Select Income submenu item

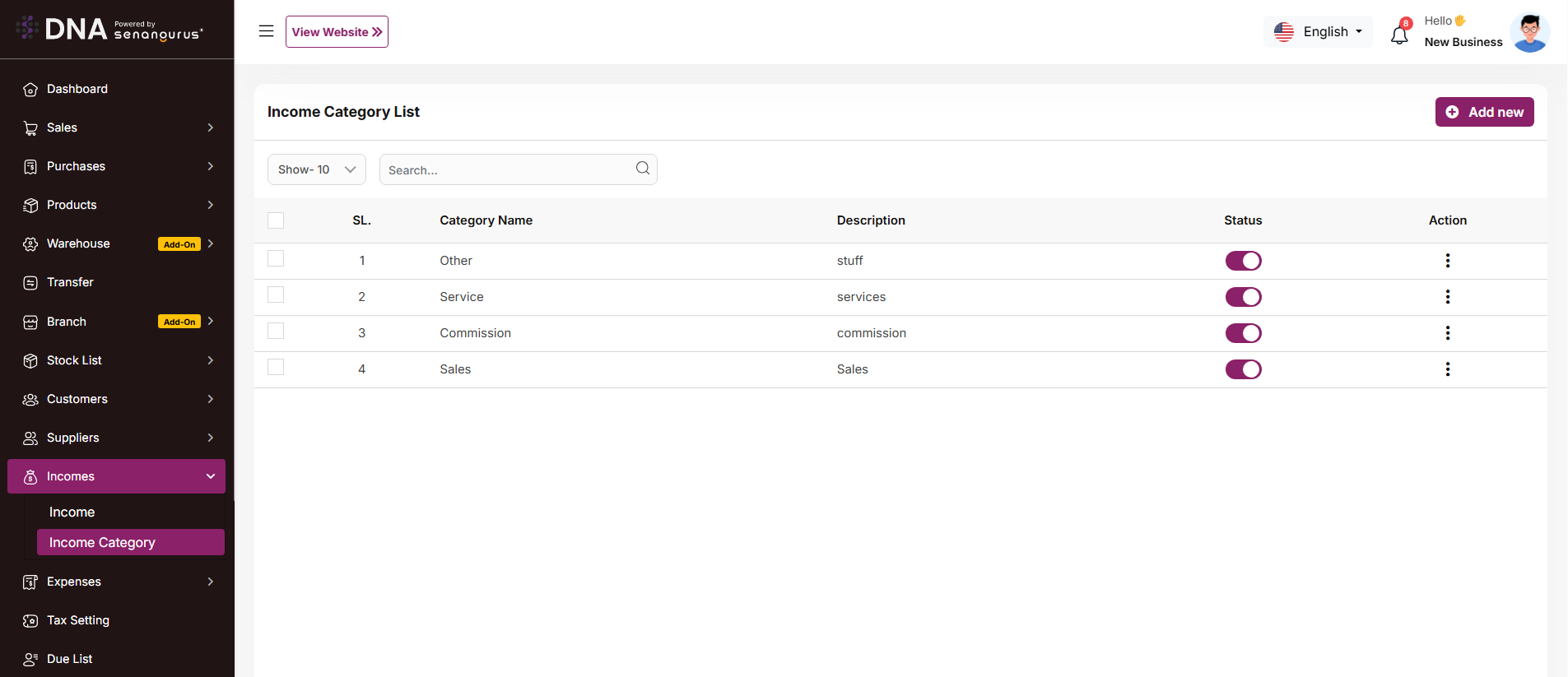click(x=72, y=512)
